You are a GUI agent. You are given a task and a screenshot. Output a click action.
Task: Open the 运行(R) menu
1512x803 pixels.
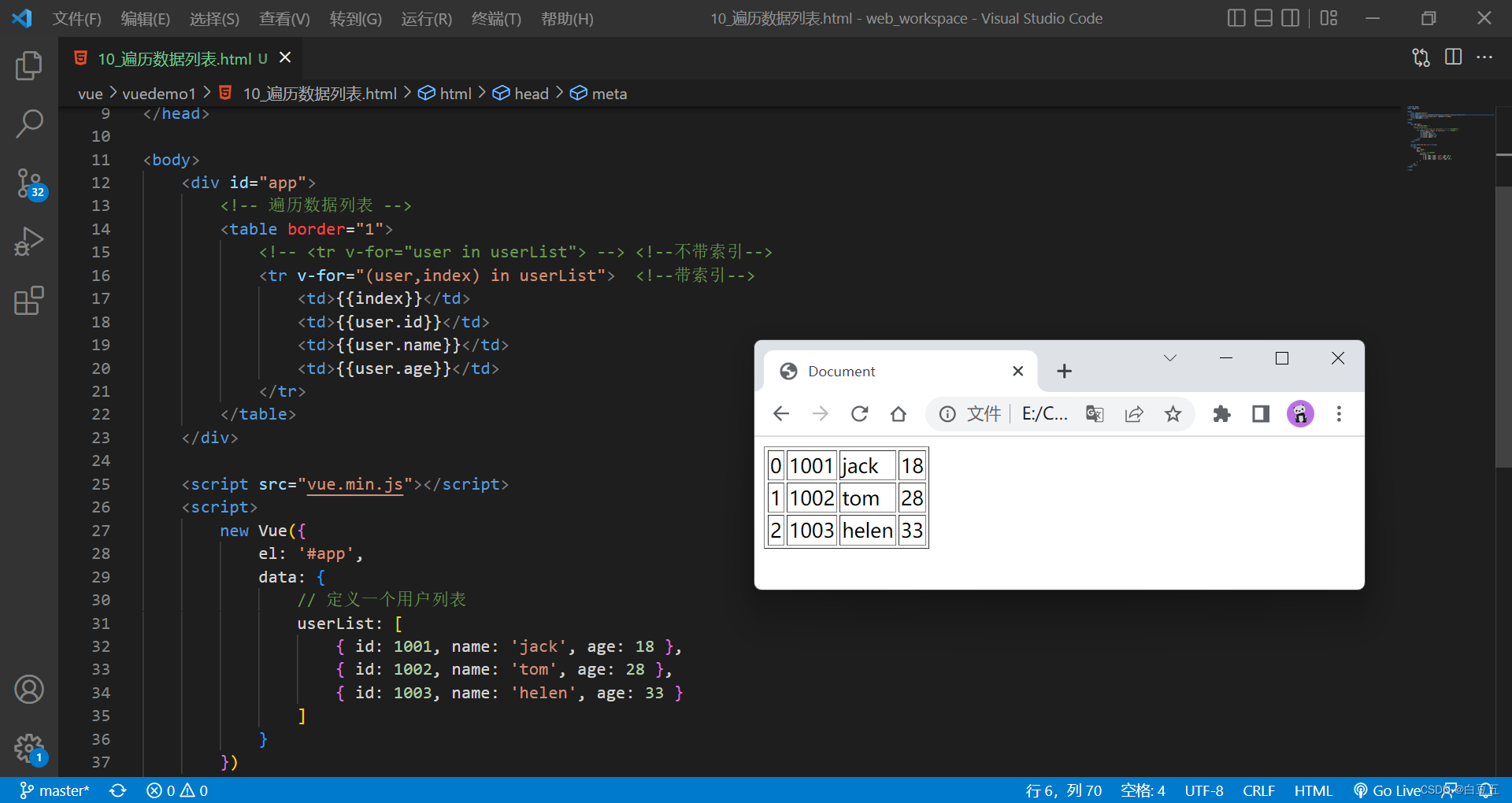[426, 18]
